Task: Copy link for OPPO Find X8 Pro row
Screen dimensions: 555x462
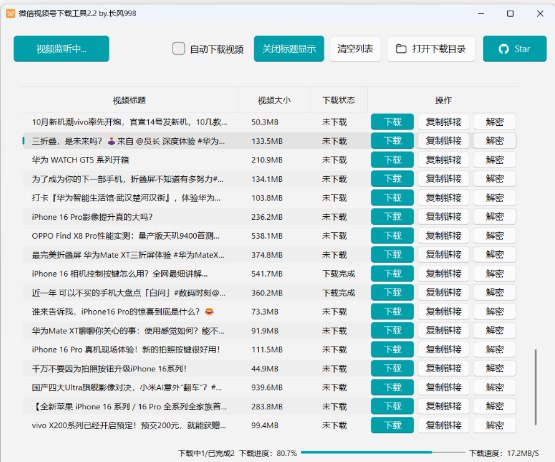Action: pos(444,236)
